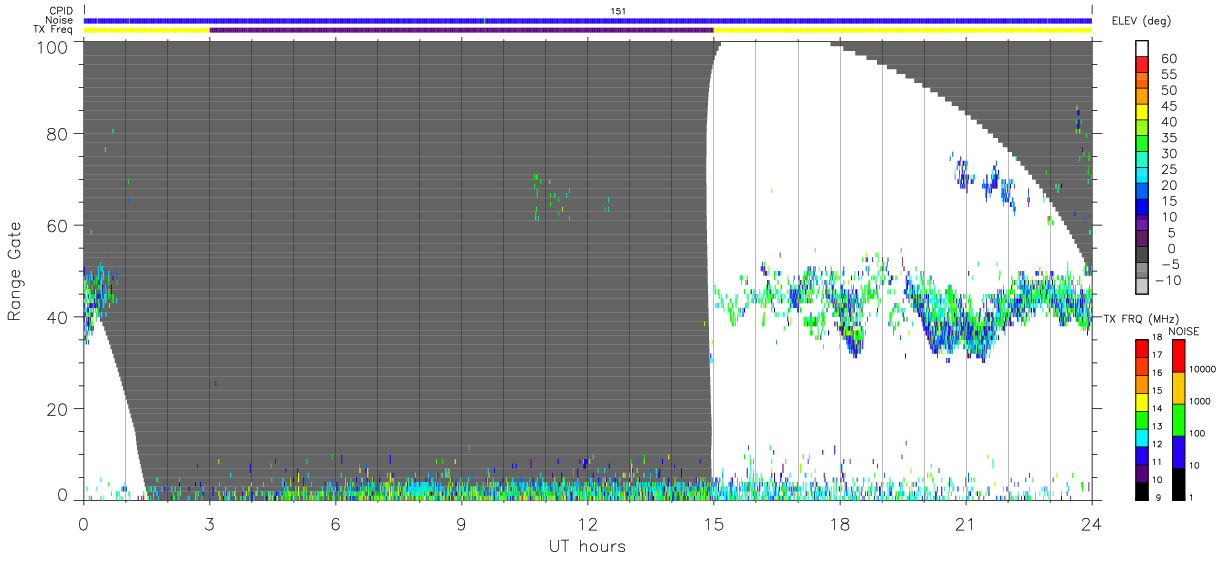Click the TX Freq row label
This screenshot has height=567, width=1228.
pyautogui.click(x=53, y=29)
